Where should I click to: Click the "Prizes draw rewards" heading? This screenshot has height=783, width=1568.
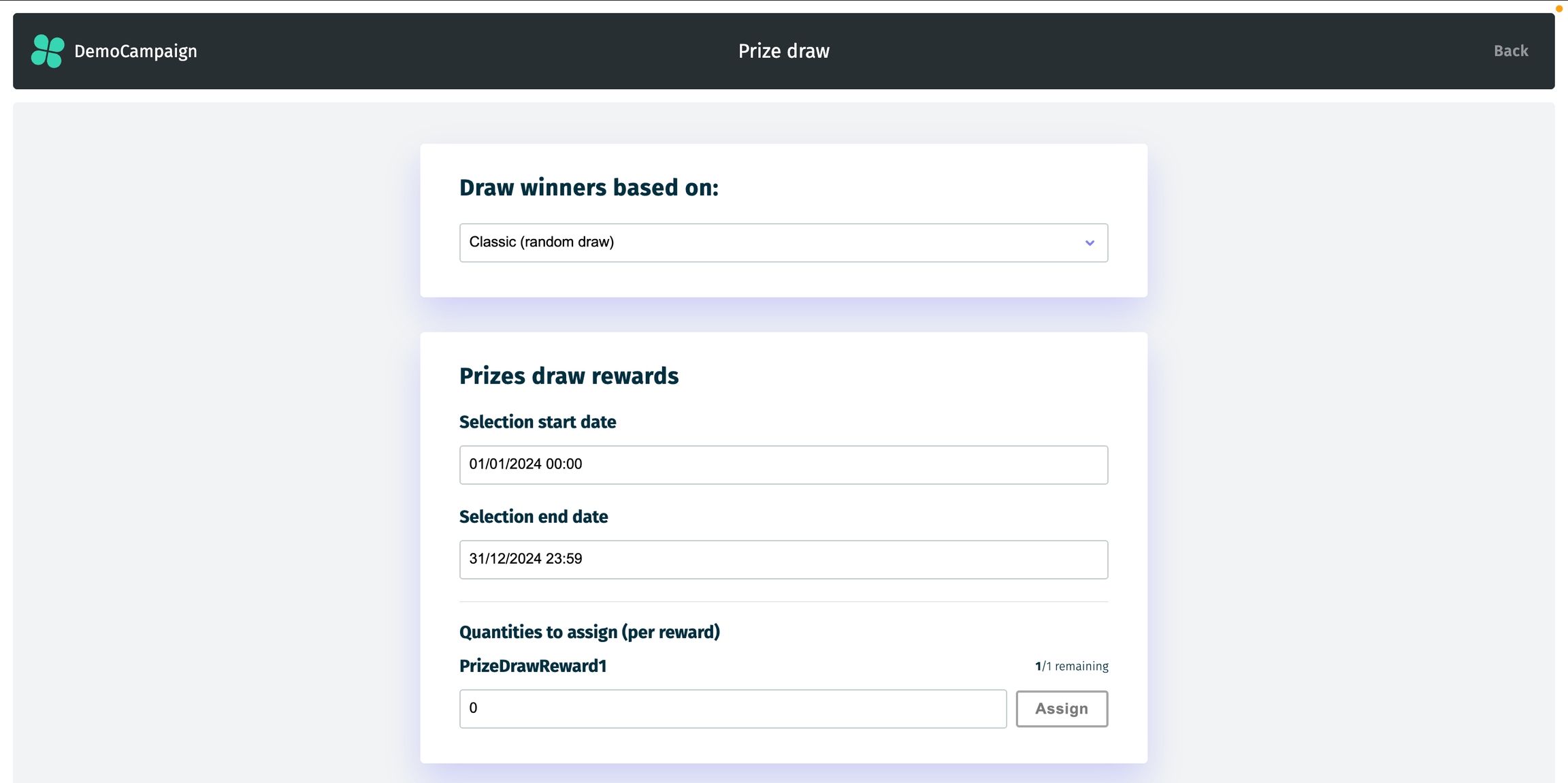pyautogui.click(x=568, y=376)
